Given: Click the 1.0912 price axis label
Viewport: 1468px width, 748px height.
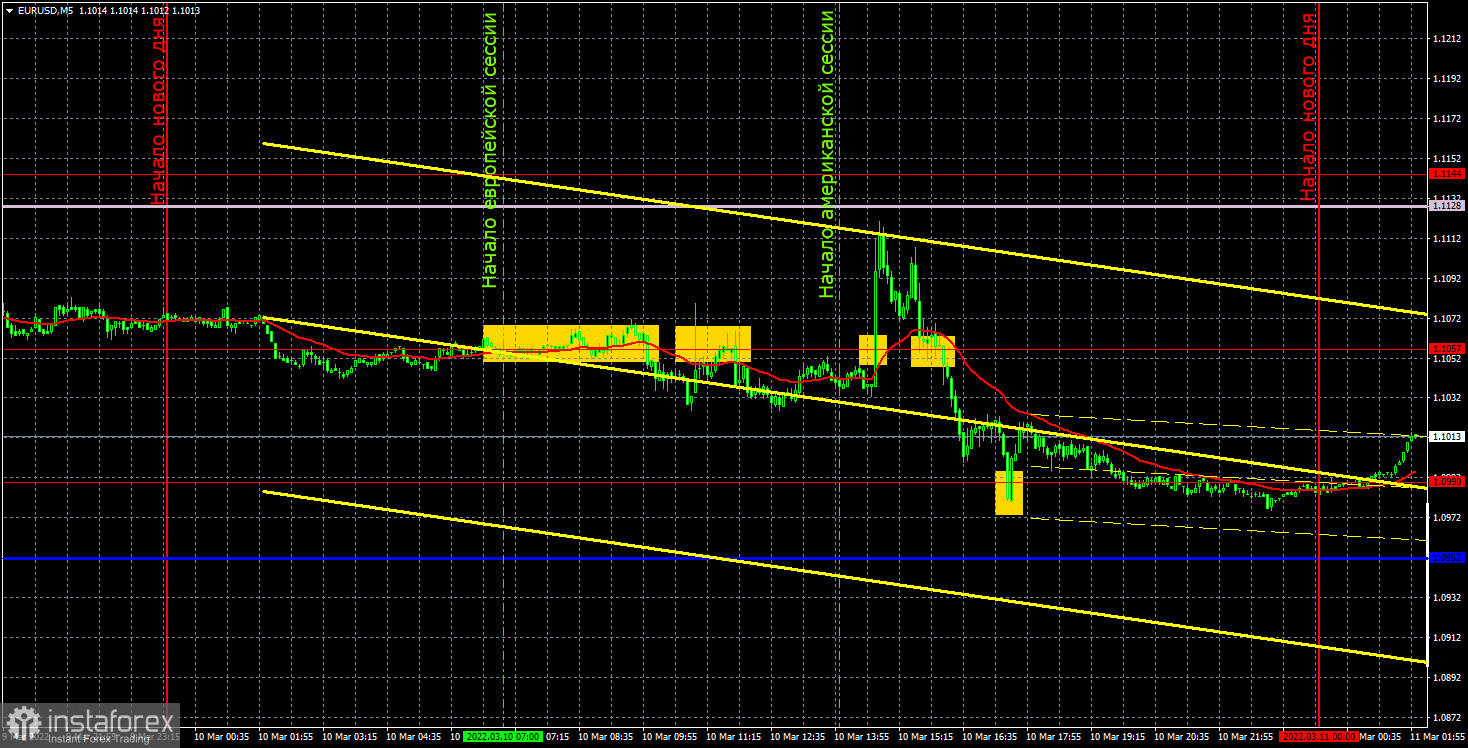Looking at the screenshot, I should pos(1446,638).
